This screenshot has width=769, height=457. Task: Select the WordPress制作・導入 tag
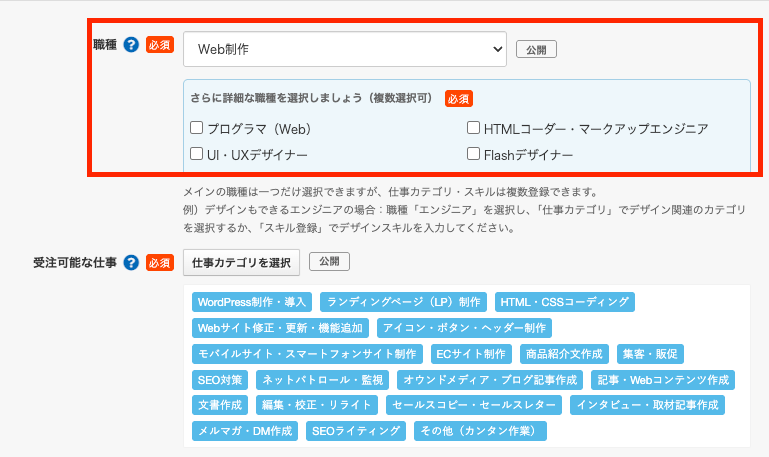click(x=253, y=302)
